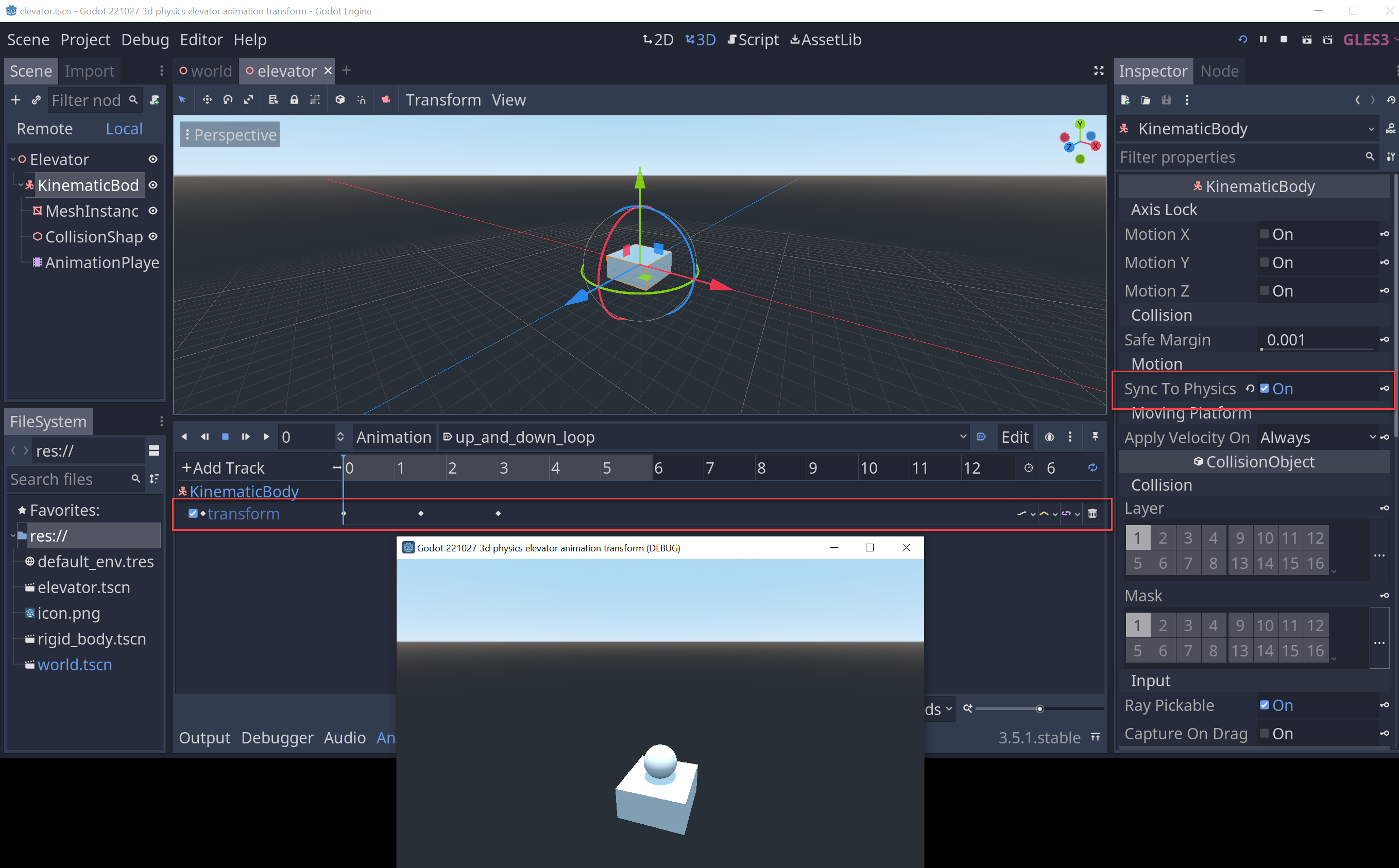1399x868 pixels.
Task: Toggle onion skinning icon
Action: click(1049, 437)
